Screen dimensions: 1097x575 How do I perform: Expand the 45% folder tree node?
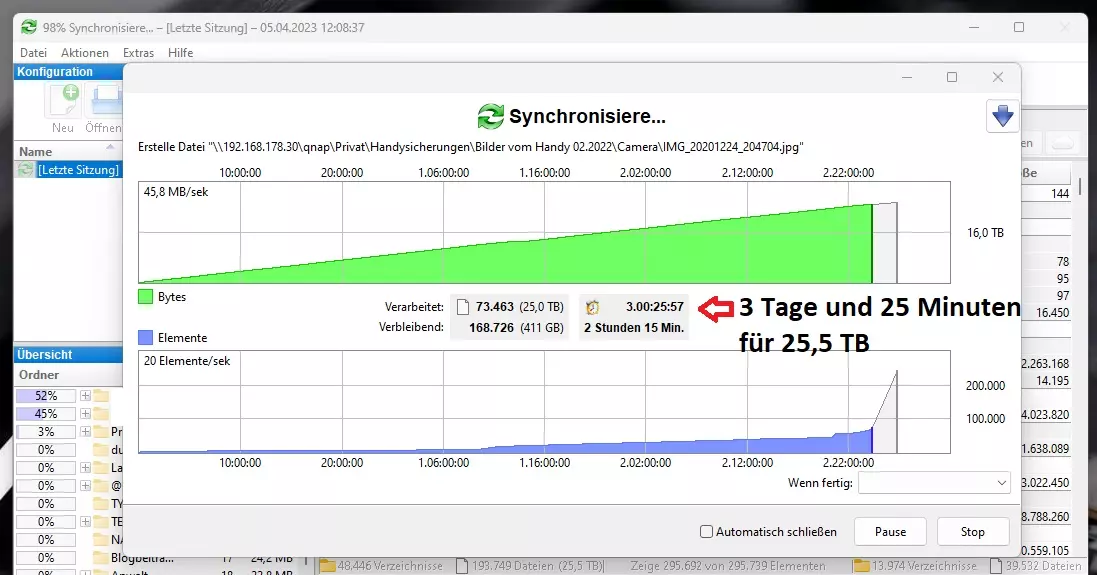[x=85, y=414]
